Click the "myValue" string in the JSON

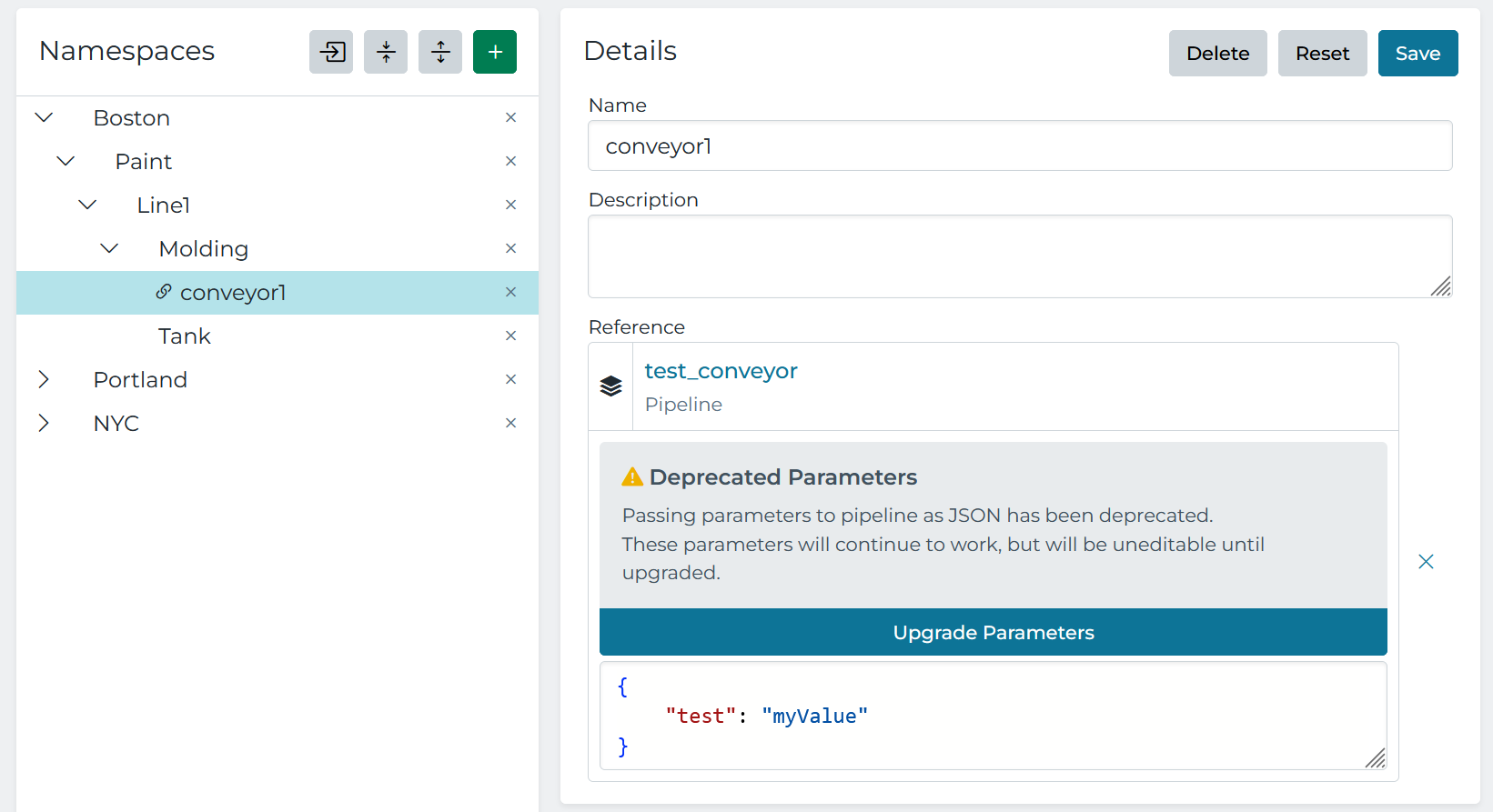tap(815, 717)
